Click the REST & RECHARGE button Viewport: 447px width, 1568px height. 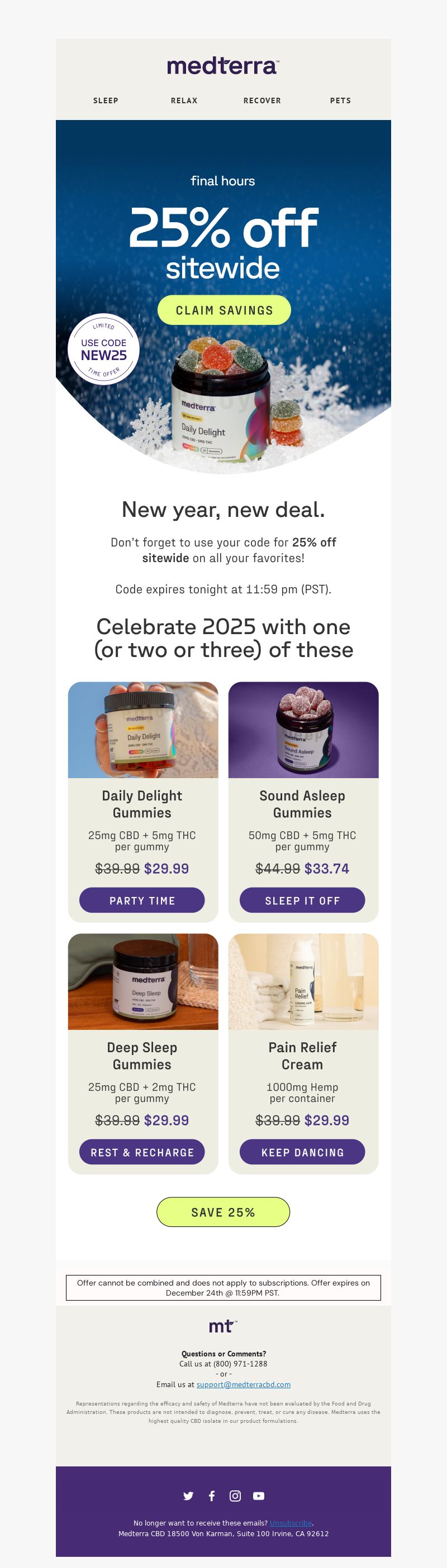pos(142,1152)
